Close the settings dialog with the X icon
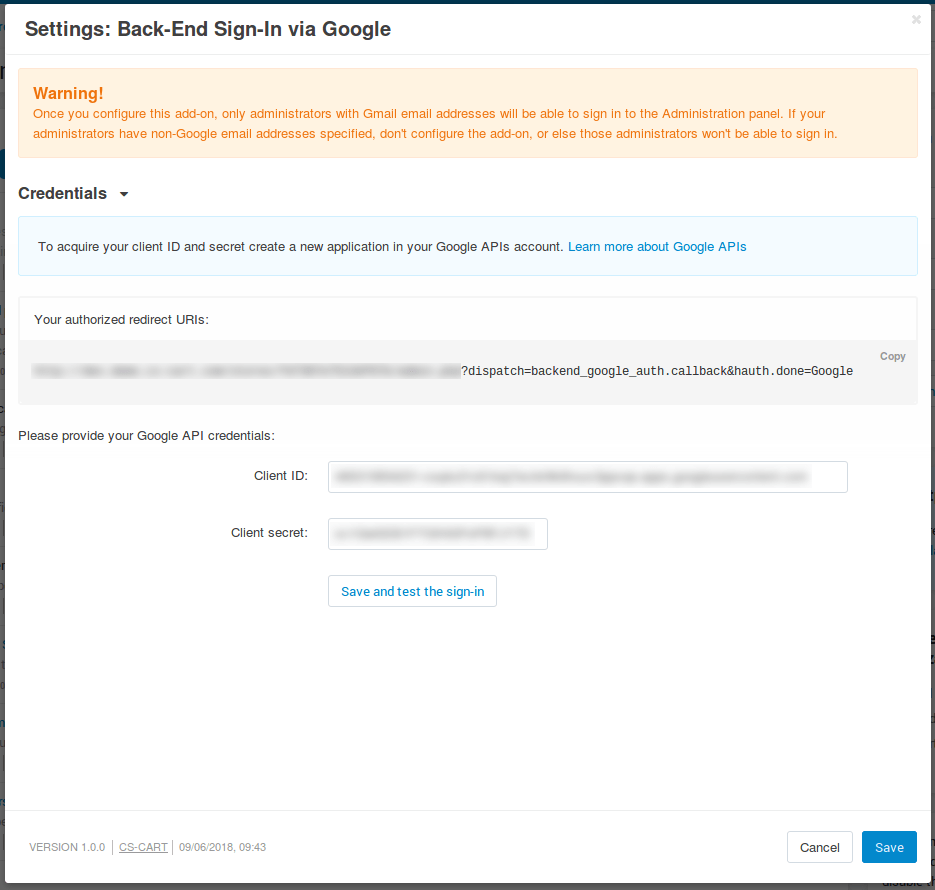The image size is (935, 890). pos(916,19)
